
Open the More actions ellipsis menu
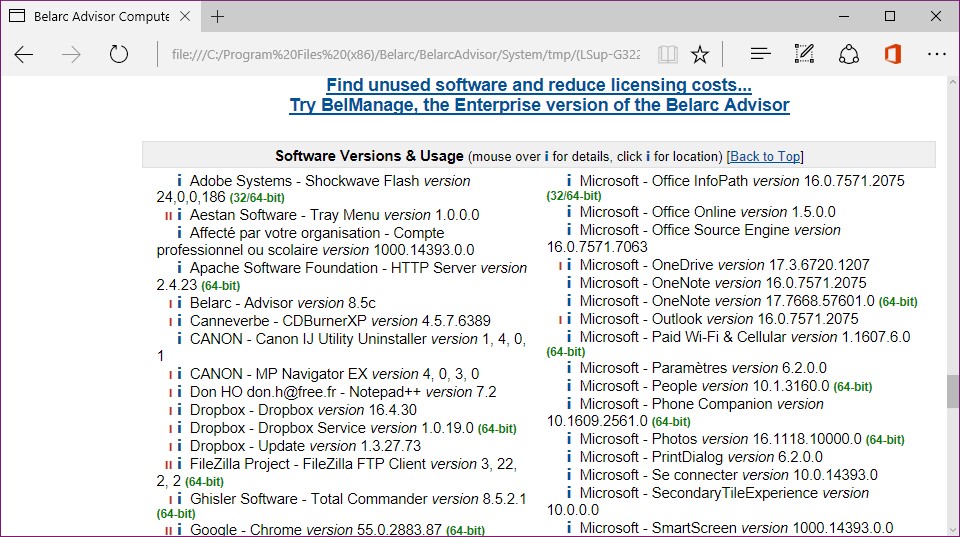click(x=936, y=54)
